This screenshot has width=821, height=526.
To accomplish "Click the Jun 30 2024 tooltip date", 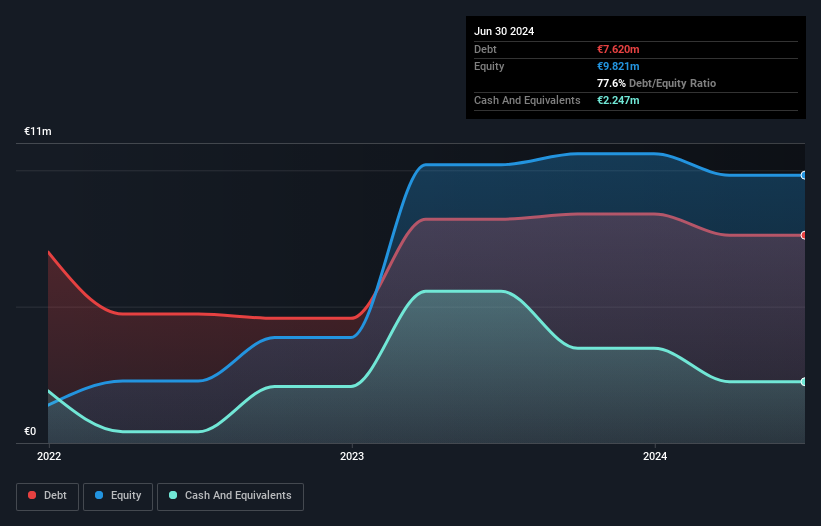I will coord(504,31).
